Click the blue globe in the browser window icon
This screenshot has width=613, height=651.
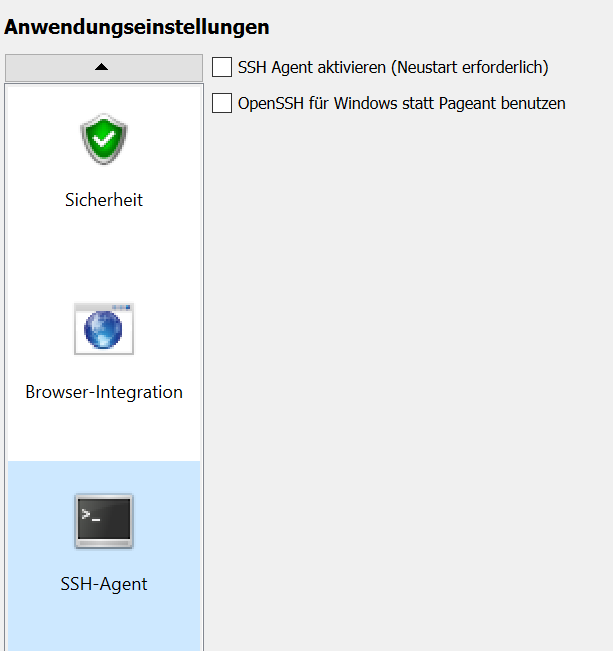point(103,330)
